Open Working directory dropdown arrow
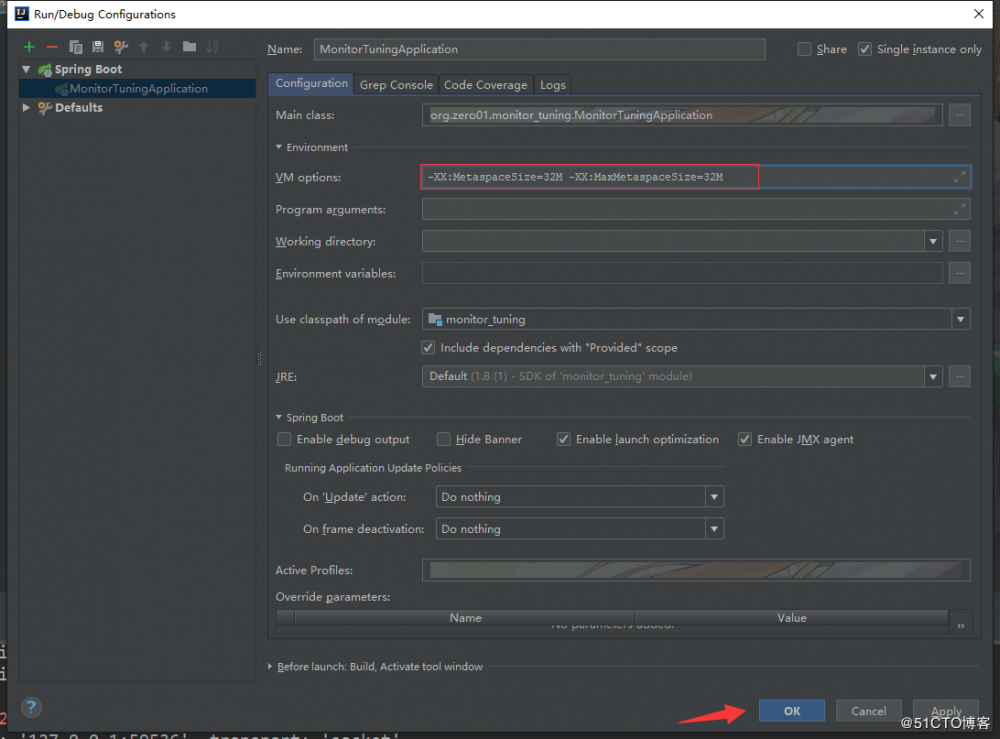This screenshot has width=1000, height=739. (x=933, y=241)
